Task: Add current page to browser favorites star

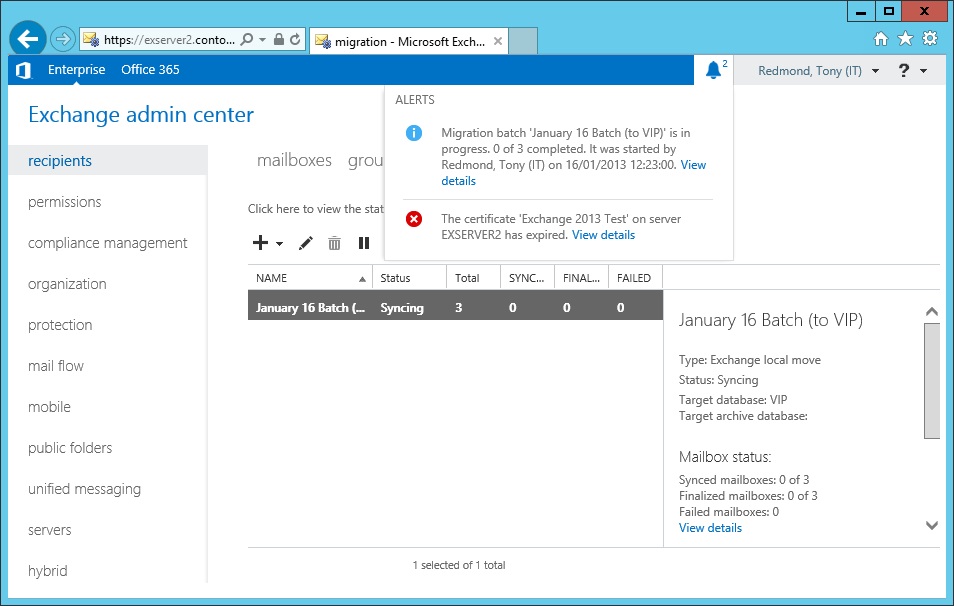Action: [908, 38]
